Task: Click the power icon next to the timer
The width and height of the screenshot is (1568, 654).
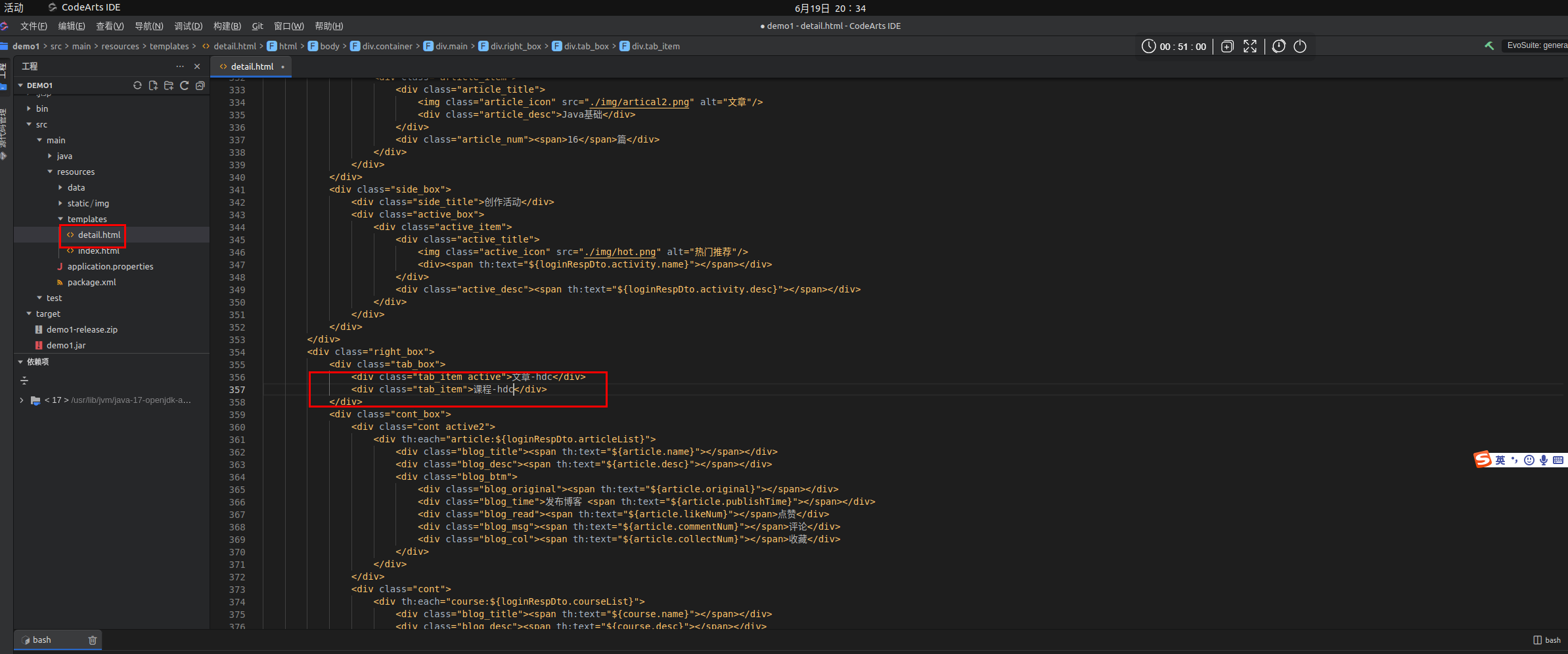Action: pyautogui.click(x=1300, y=46)
